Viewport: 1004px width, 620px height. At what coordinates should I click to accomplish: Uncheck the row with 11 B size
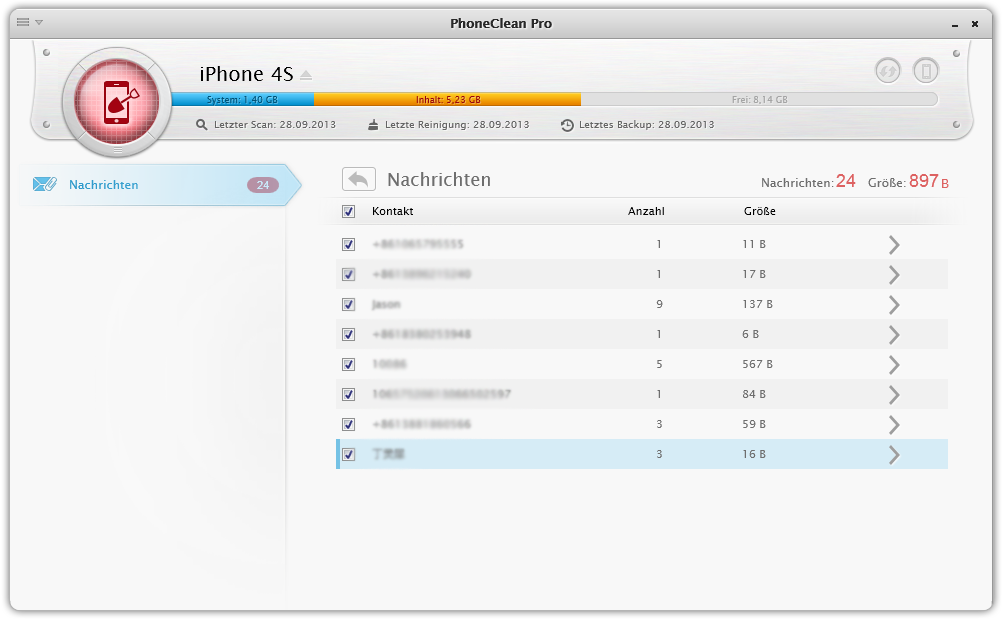click(x=348, y=245)
